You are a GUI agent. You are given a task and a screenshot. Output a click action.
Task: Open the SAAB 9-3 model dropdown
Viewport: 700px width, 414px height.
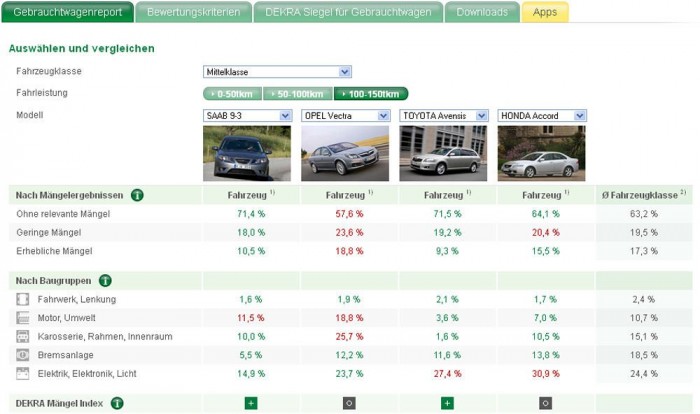(x=247, y=116)
